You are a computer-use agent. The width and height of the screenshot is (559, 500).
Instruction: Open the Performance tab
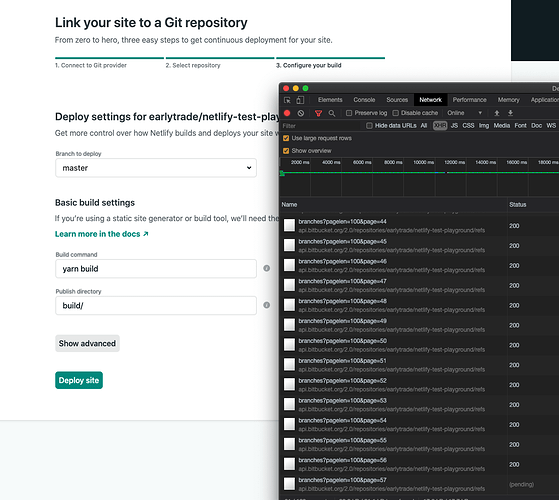click(470, 100)
